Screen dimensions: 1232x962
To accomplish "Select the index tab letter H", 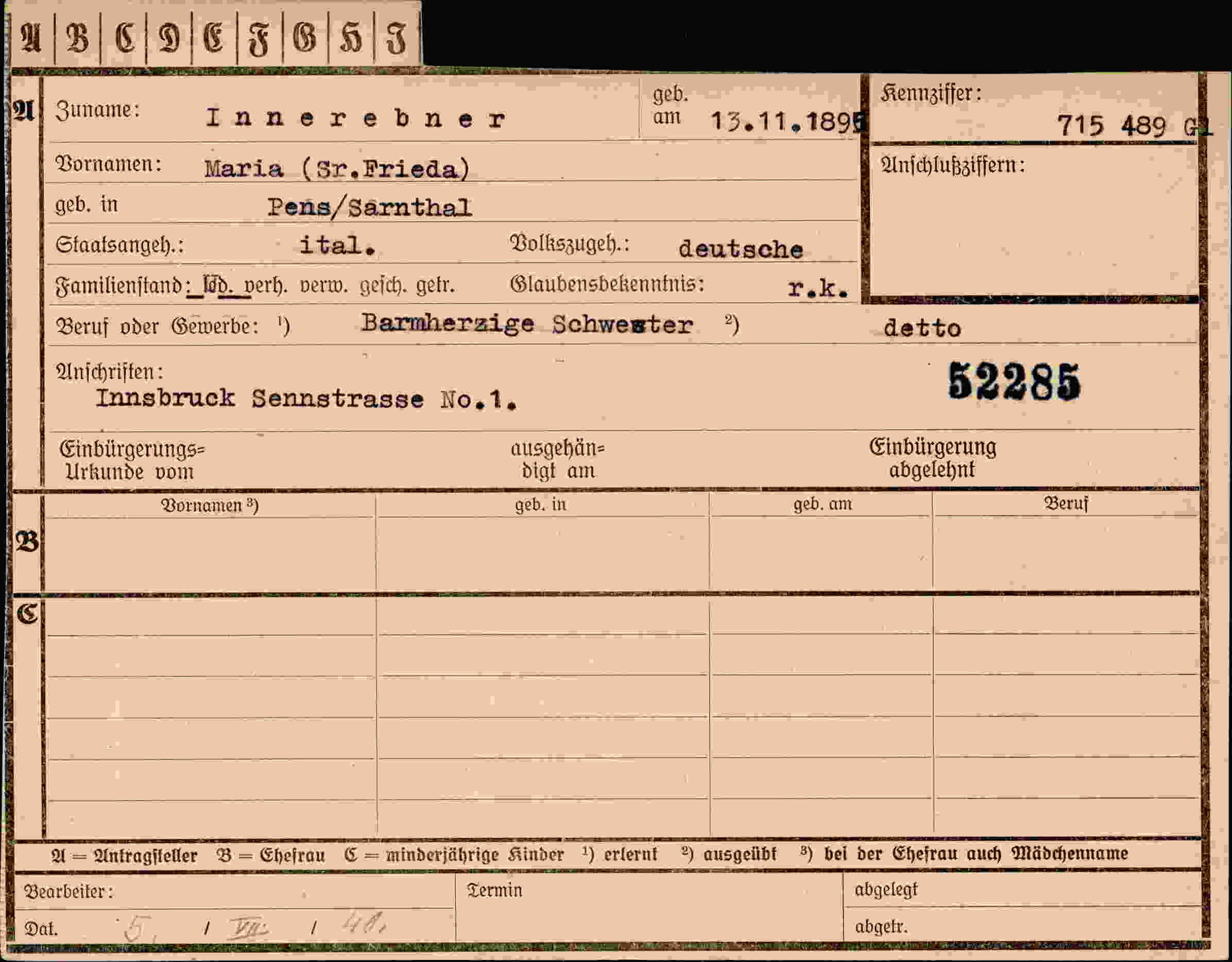I will (351, 39).
